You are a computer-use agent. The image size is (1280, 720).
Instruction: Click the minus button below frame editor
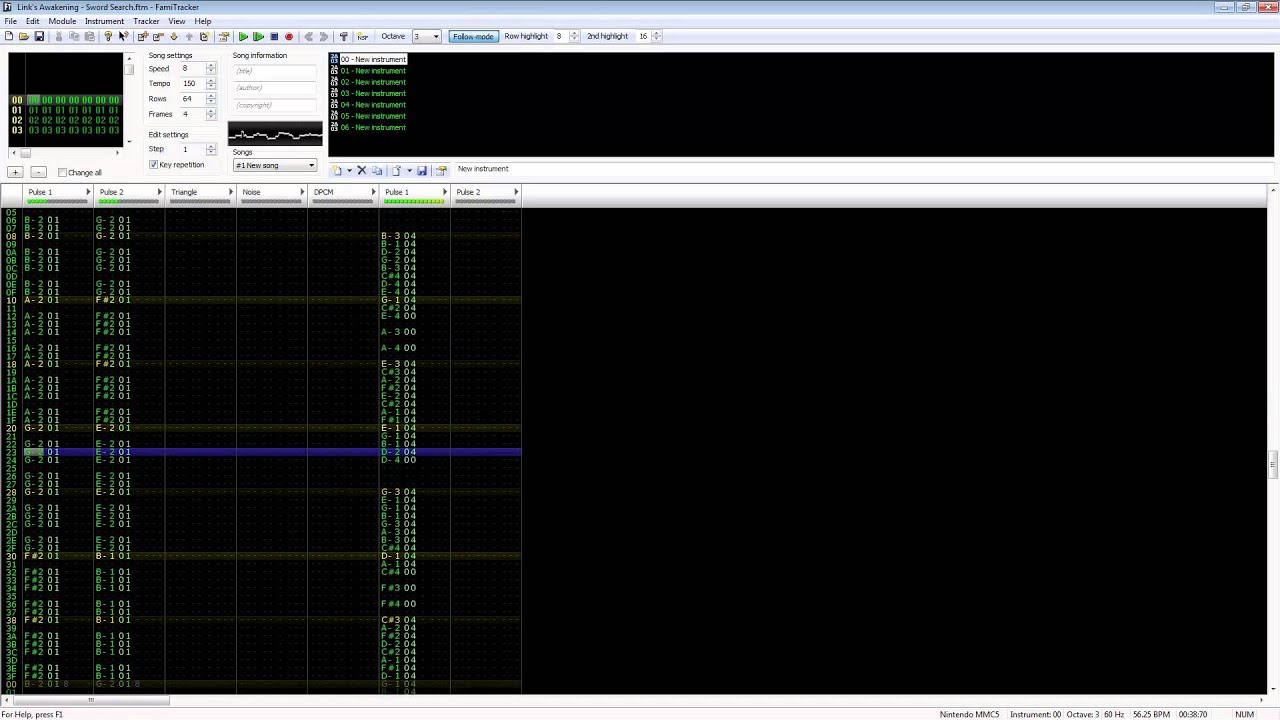(x=38, y=172)
